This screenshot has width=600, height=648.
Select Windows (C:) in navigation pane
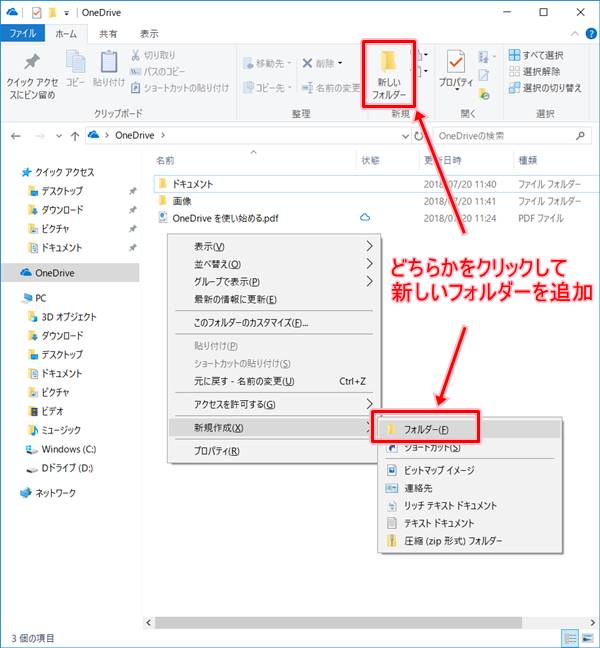[x=68, y=449]
